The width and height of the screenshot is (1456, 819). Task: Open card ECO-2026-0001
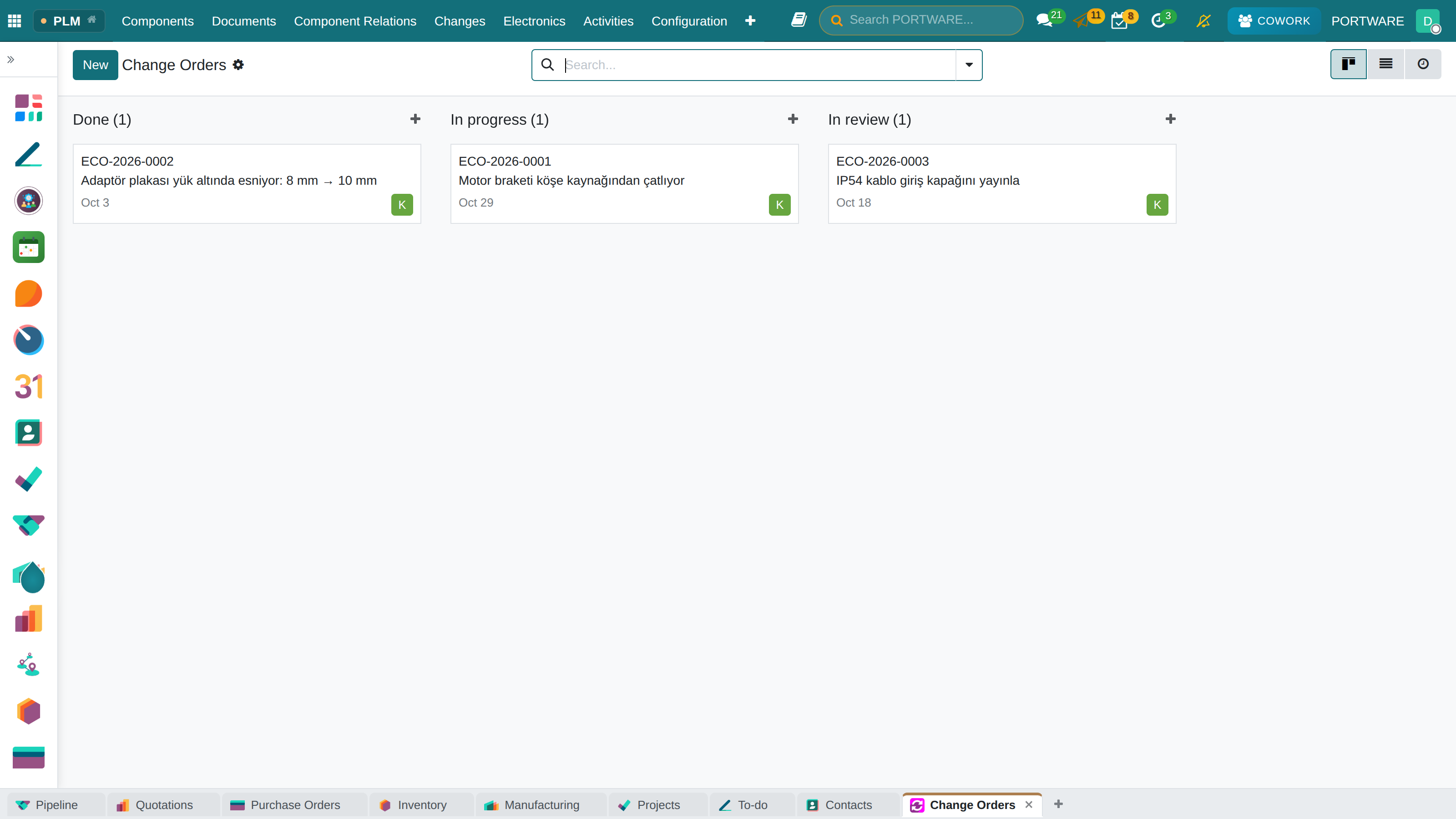click(625, 184)
